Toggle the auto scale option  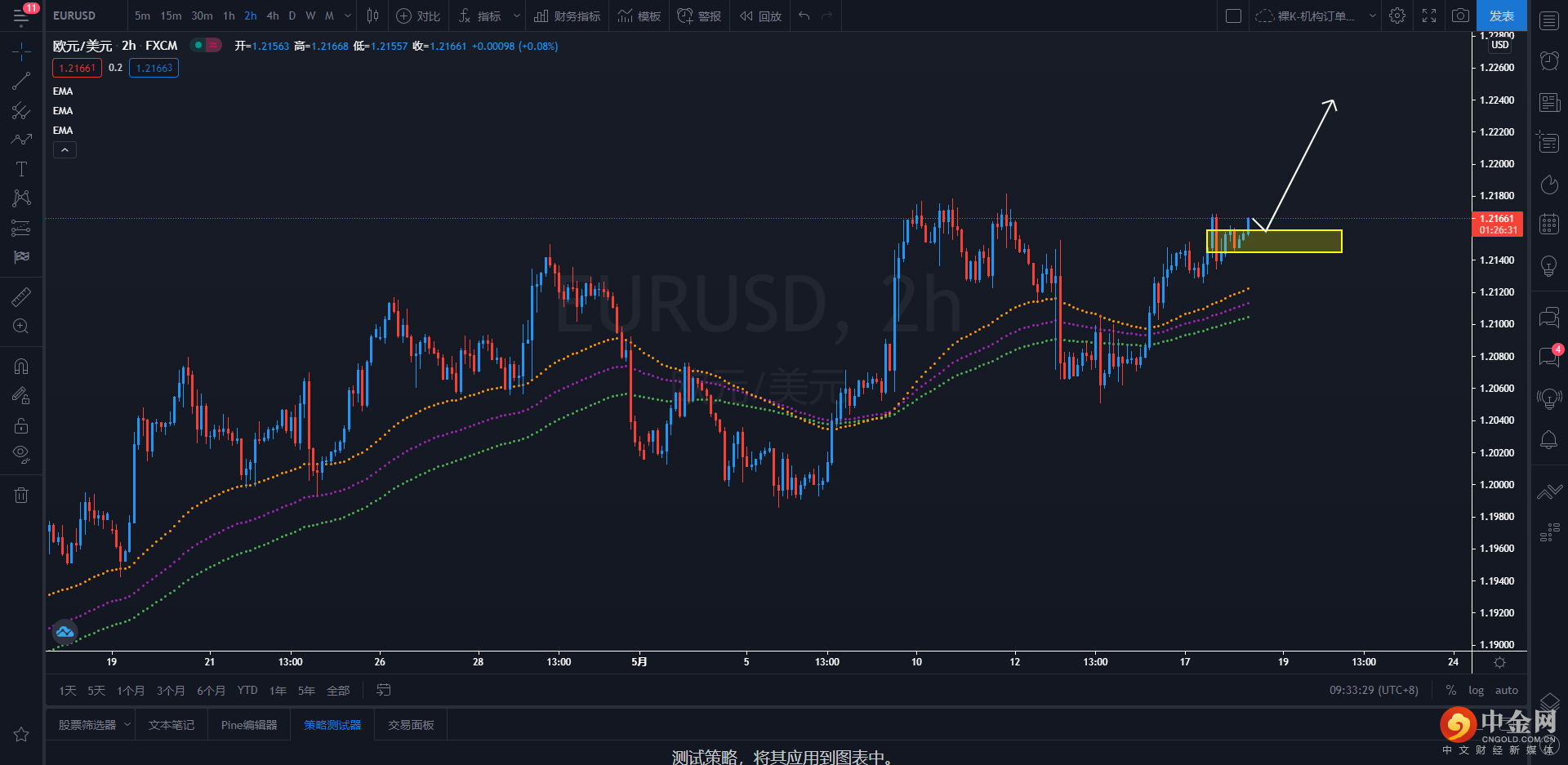pos(1506,691)
